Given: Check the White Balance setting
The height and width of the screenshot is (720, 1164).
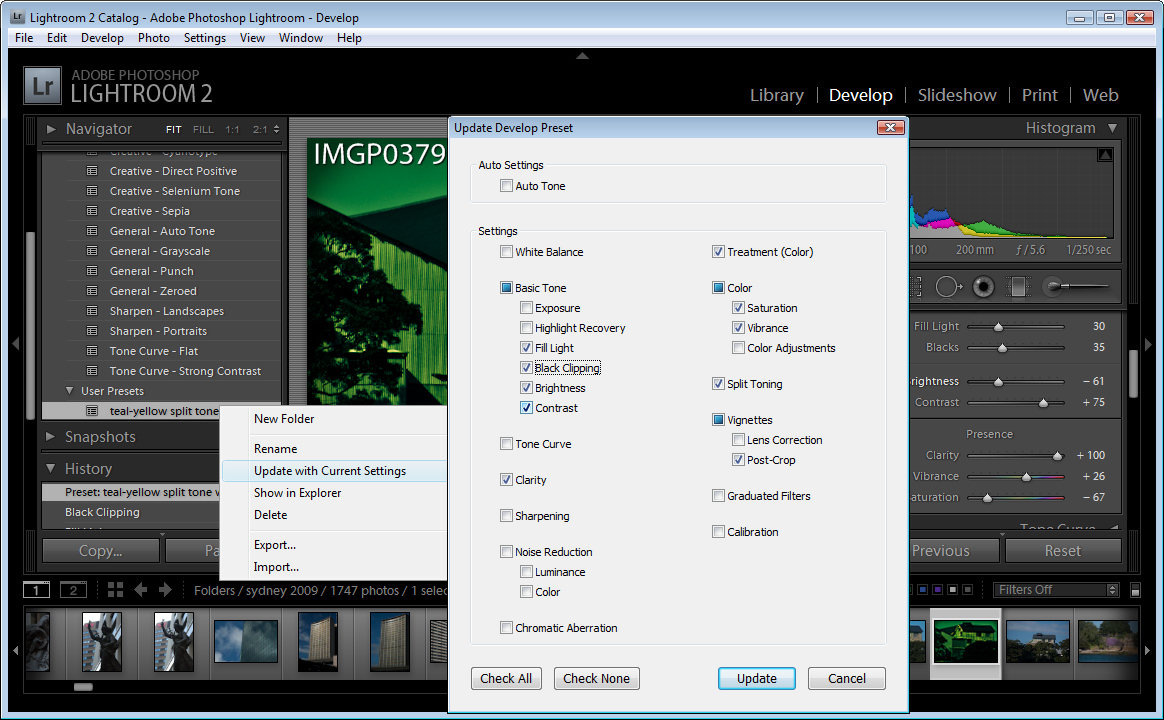Looking at the screenshot, I should point(506,252).
